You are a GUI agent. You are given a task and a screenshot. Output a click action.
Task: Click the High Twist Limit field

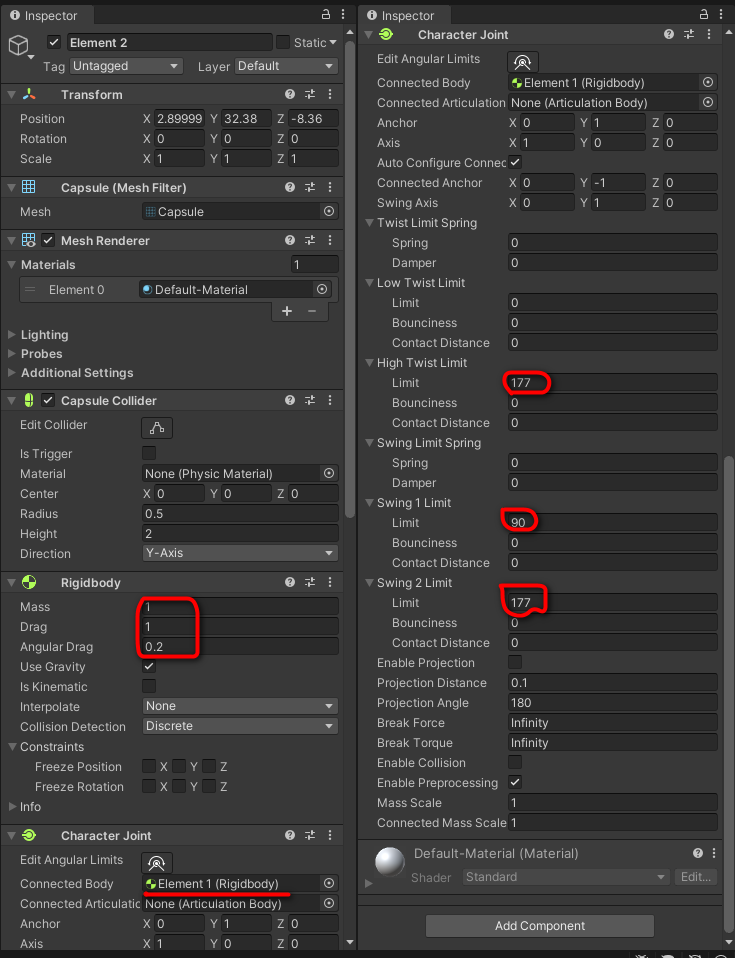(x=612, y=383)
